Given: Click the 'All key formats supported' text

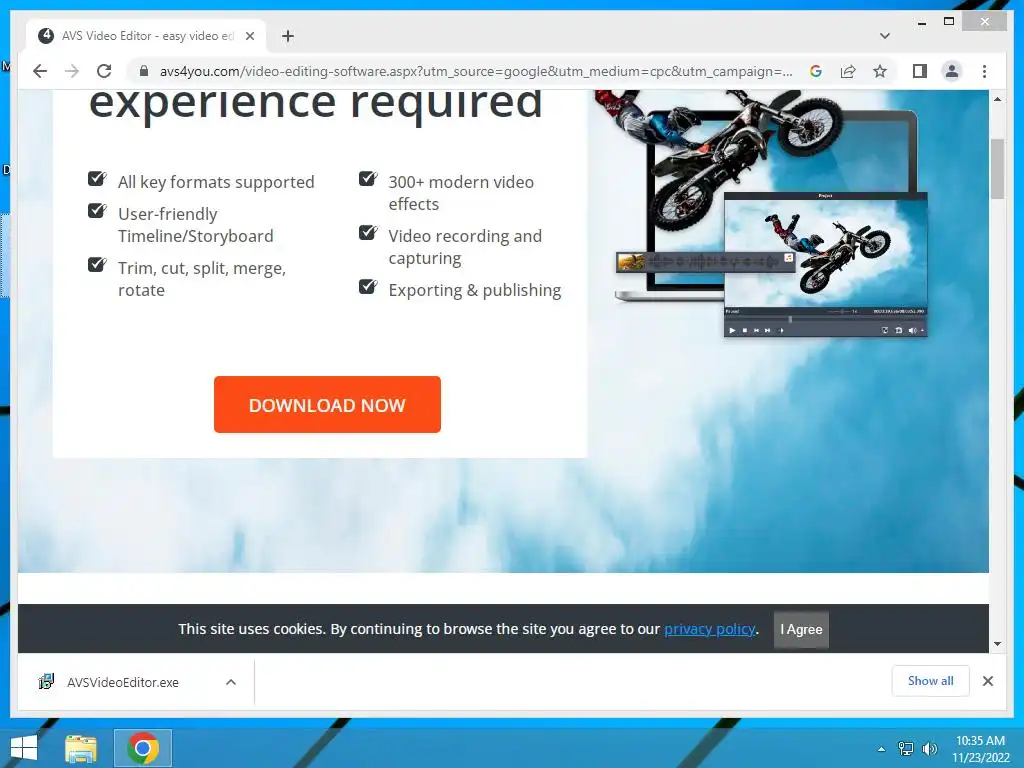Looking at the screenshot, I should (216, 182).
